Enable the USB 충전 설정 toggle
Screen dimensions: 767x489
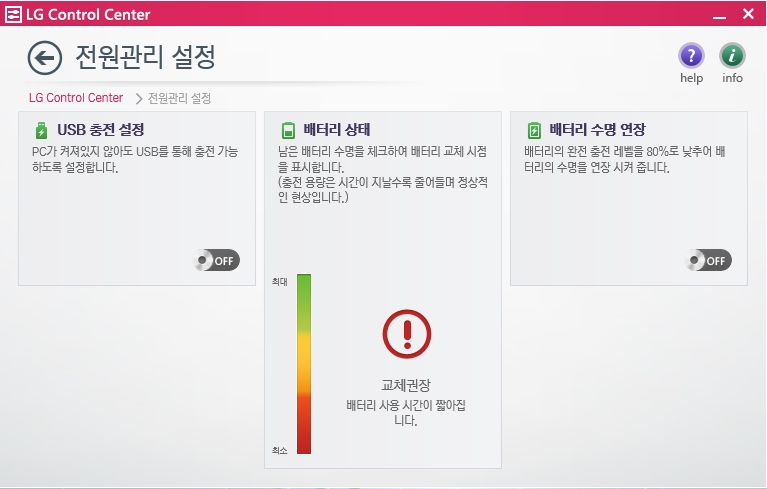(217, 260)
